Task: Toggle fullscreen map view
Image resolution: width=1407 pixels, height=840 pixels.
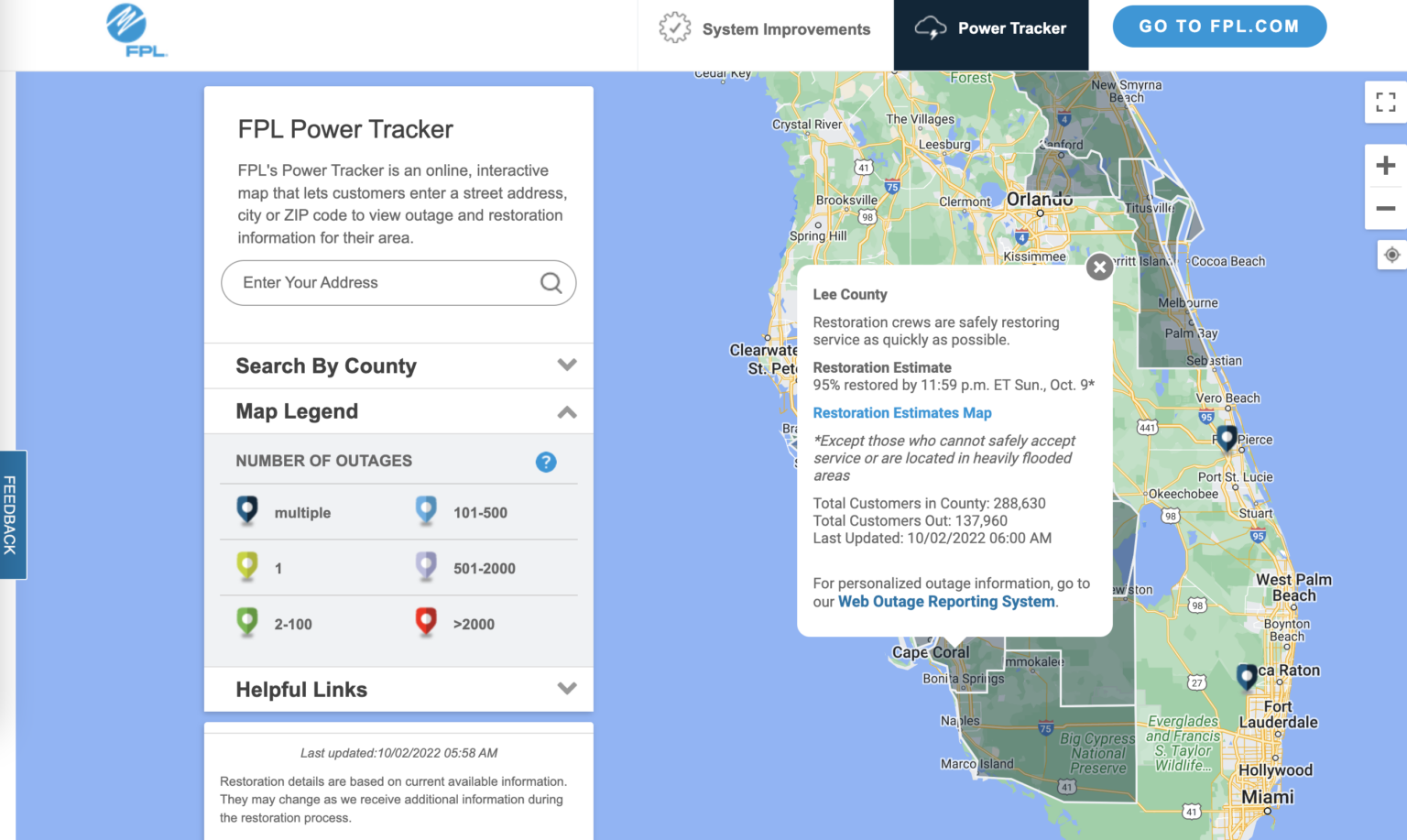Action: click(1386, 102)
